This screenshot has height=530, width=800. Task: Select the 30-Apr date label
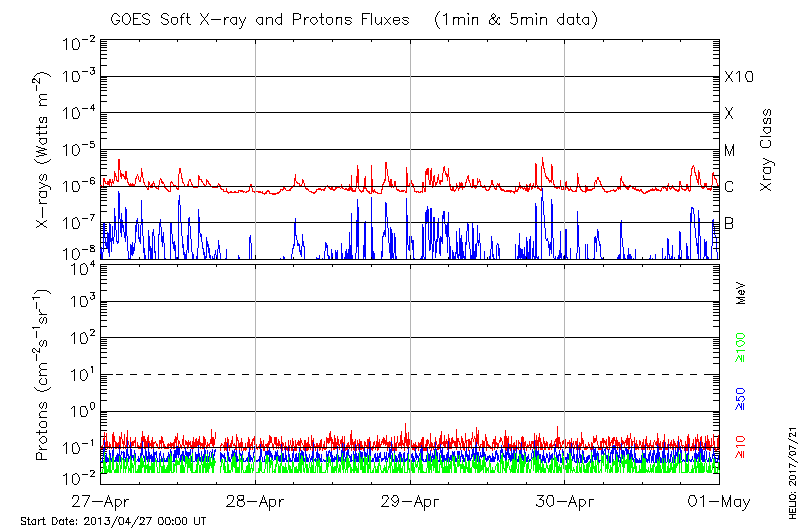pyautogui.click(x=565, y=500)
